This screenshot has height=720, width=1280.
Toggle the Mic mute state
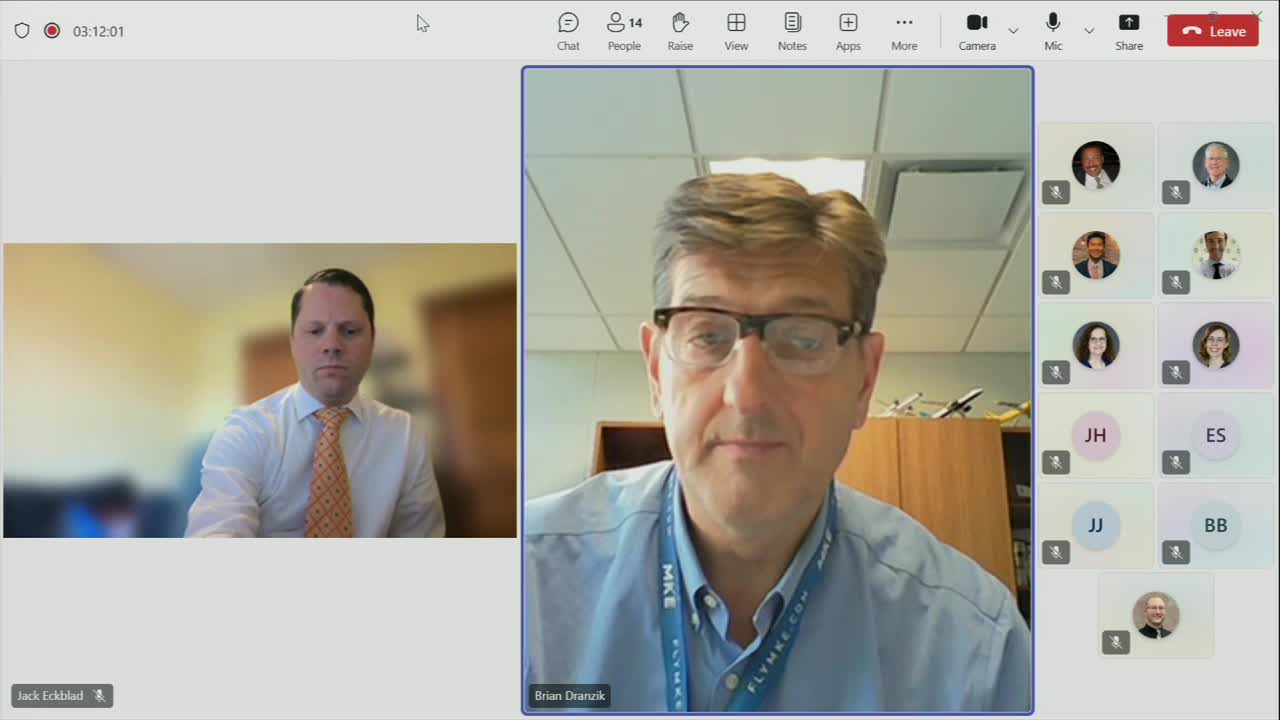coord(1053,31)
